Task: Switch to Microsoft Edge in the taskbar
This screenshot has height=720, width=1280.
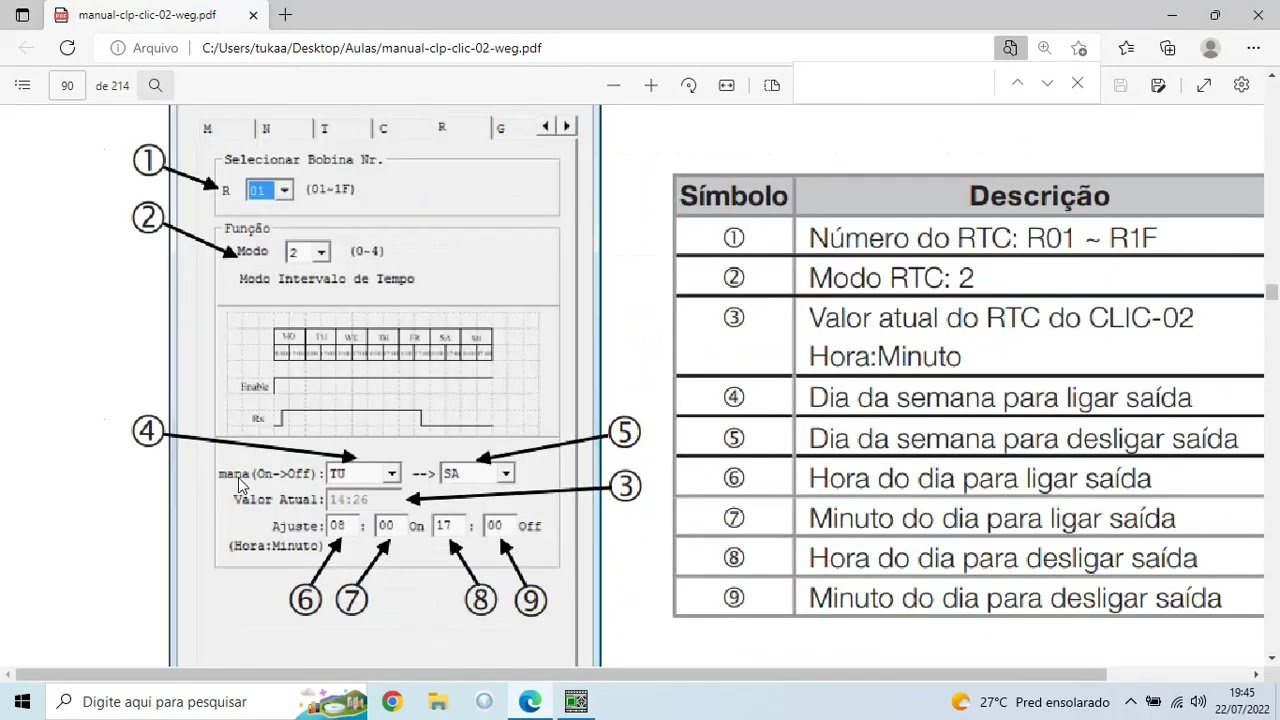Action: tap(530, 701)
